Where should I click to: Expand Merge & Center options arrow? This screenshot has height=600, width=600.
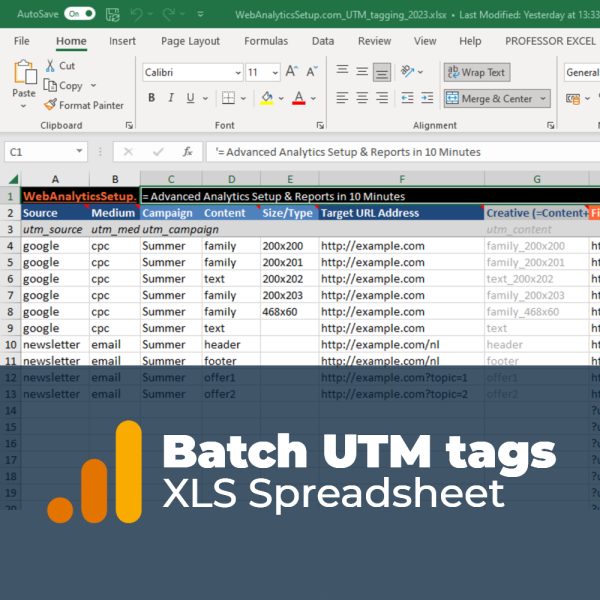543,98
